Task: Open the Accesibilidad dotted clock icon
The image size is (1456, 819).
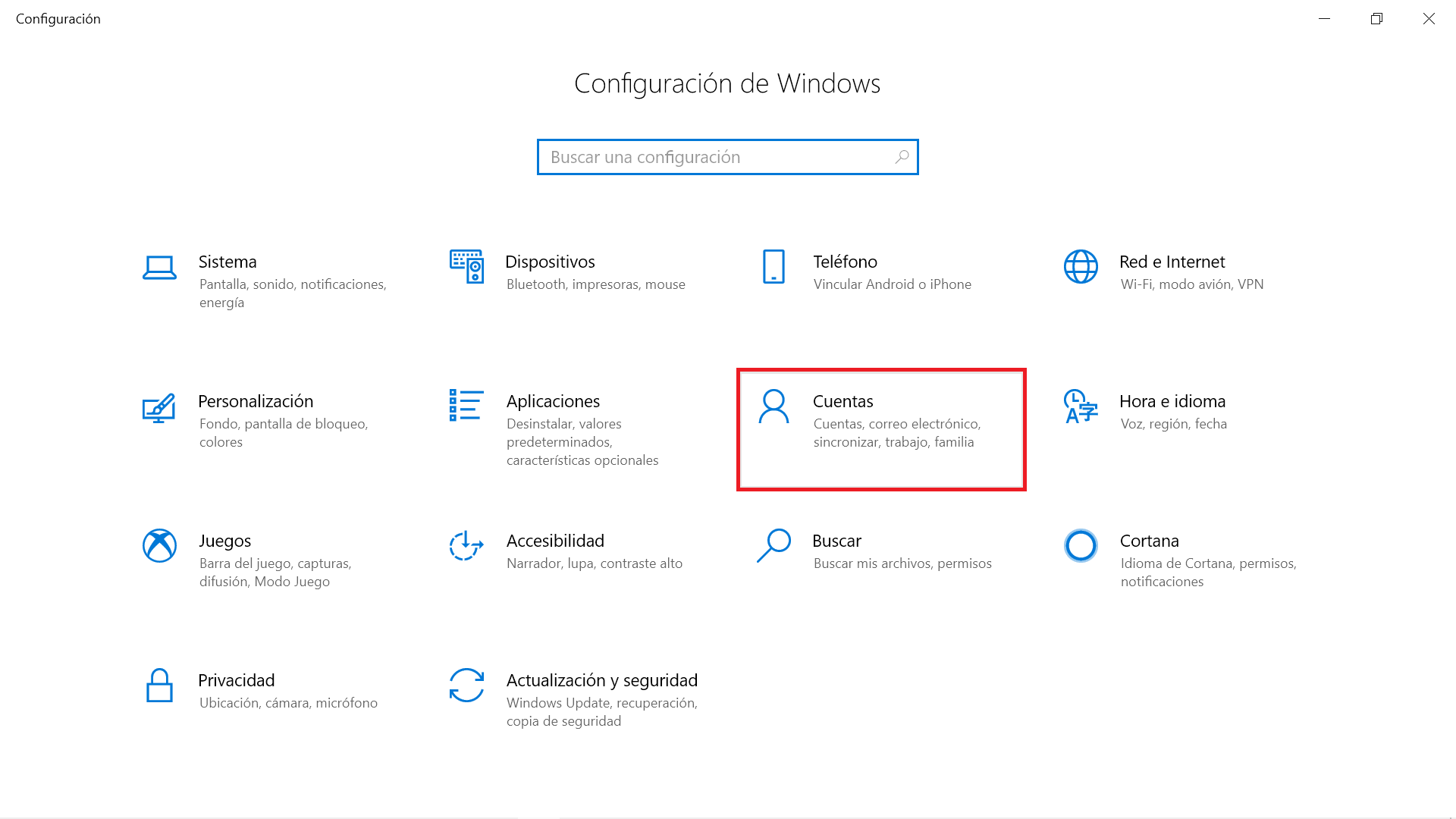Action: [466, 545]
